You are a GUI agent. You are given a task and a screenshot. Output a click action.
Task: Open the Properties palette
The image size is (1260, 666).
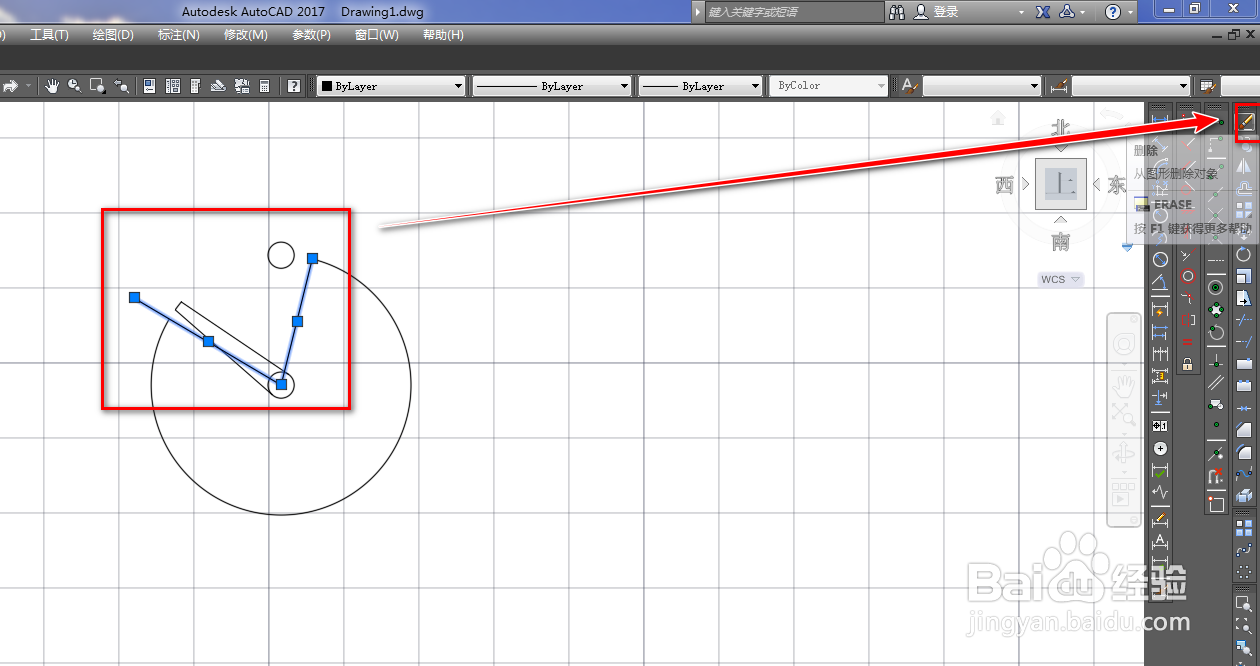[149, 86]
